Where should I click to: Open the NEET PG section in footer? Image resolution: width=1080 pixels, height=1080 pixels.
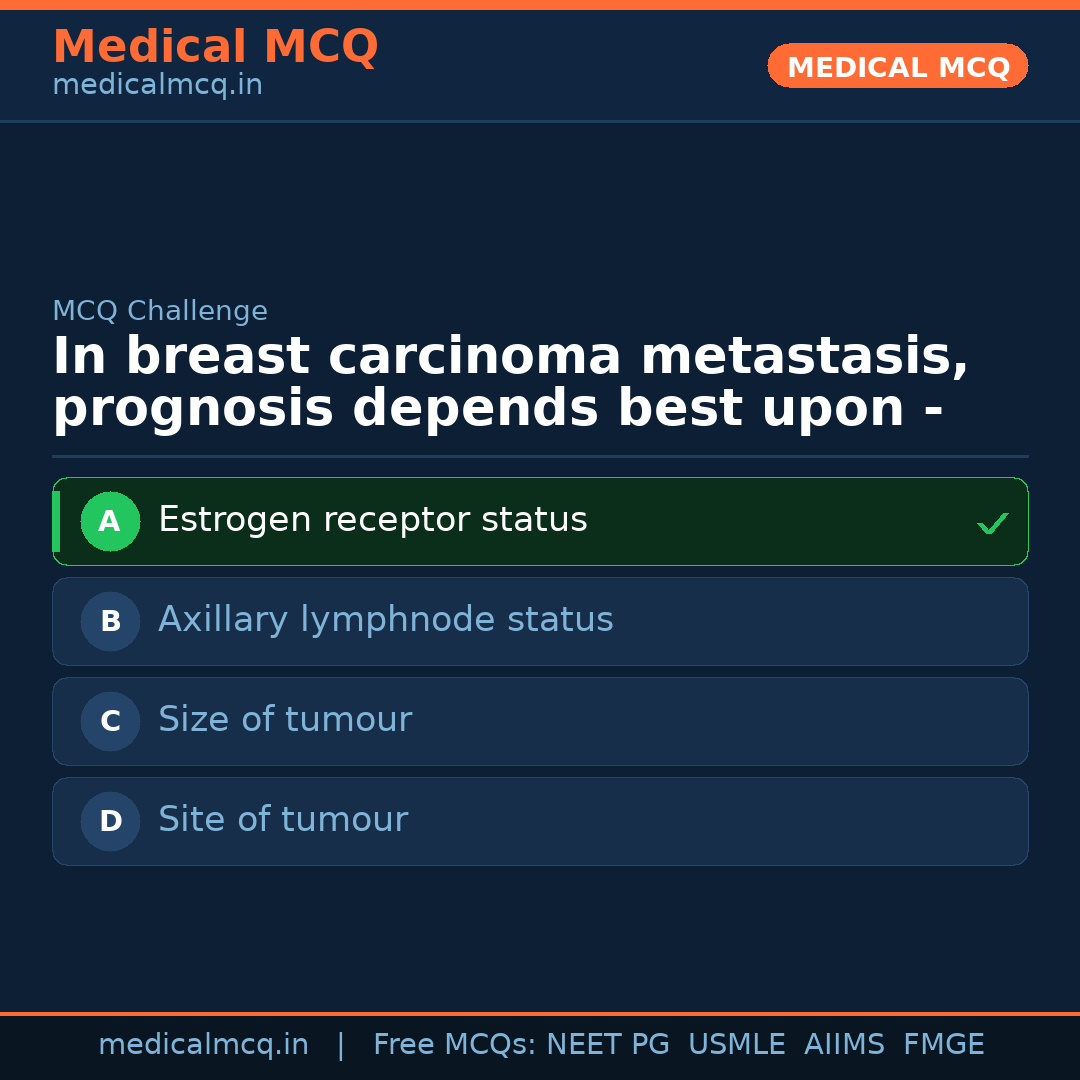(607, 1043)
